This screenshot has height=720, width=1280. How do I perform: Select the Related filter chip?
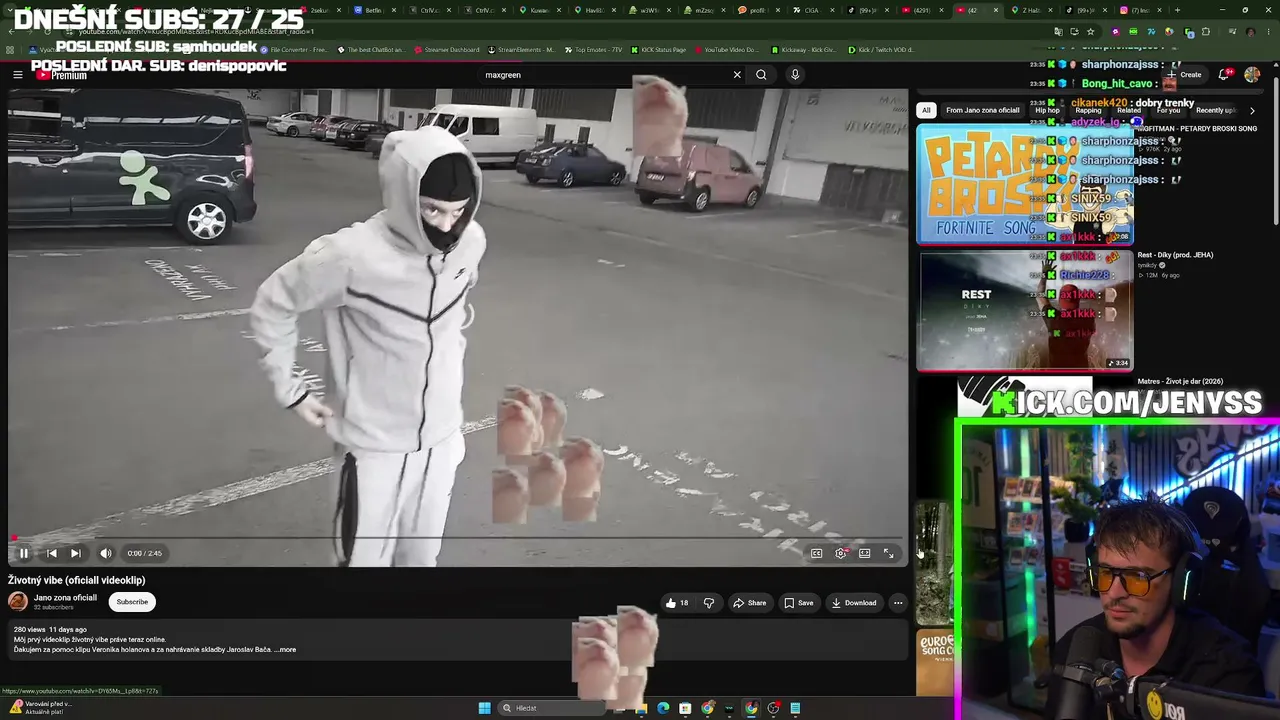1129,110
